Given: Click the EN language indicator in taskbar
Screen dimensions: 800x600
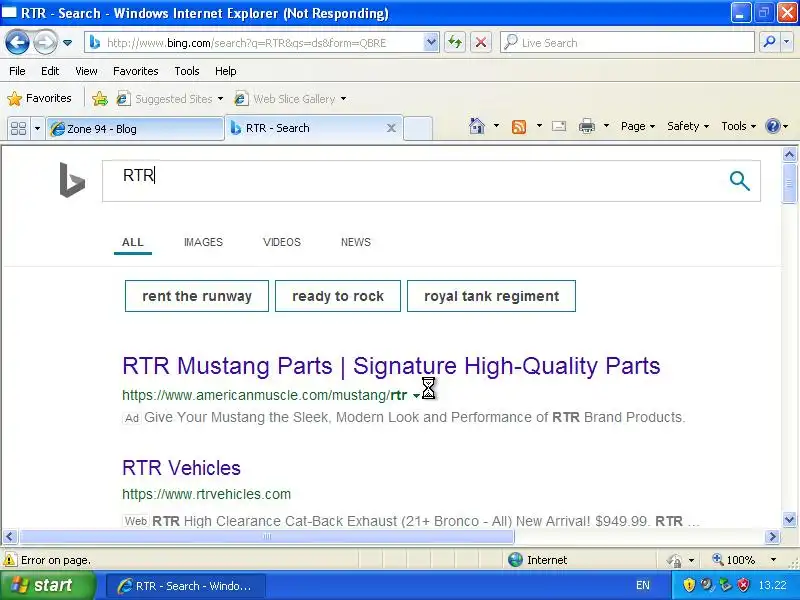Looking at the screenshot, I should tap(643, 585).
